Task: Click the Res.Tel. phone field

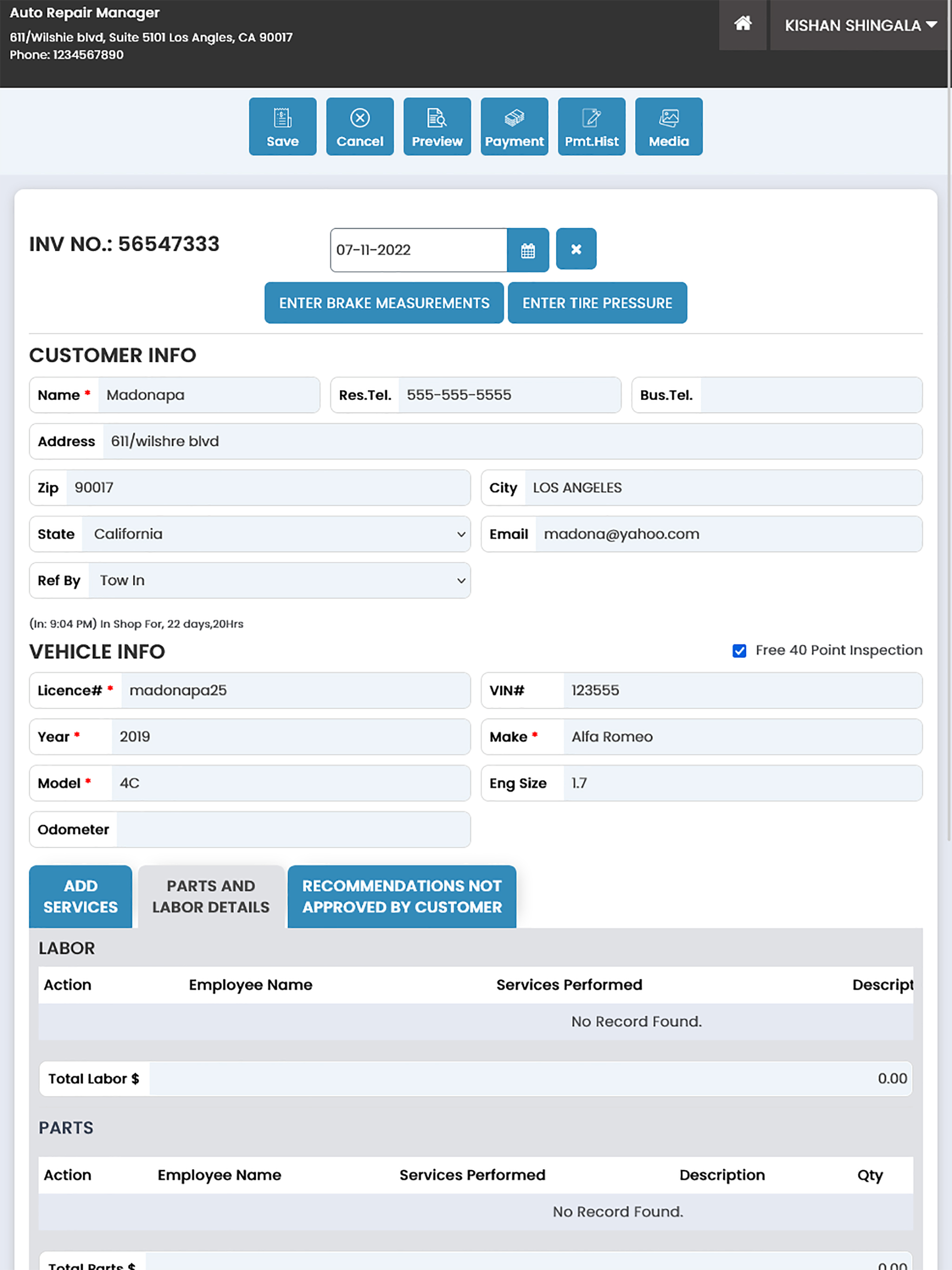Action: pyautogui.click(x=510, y=395)
